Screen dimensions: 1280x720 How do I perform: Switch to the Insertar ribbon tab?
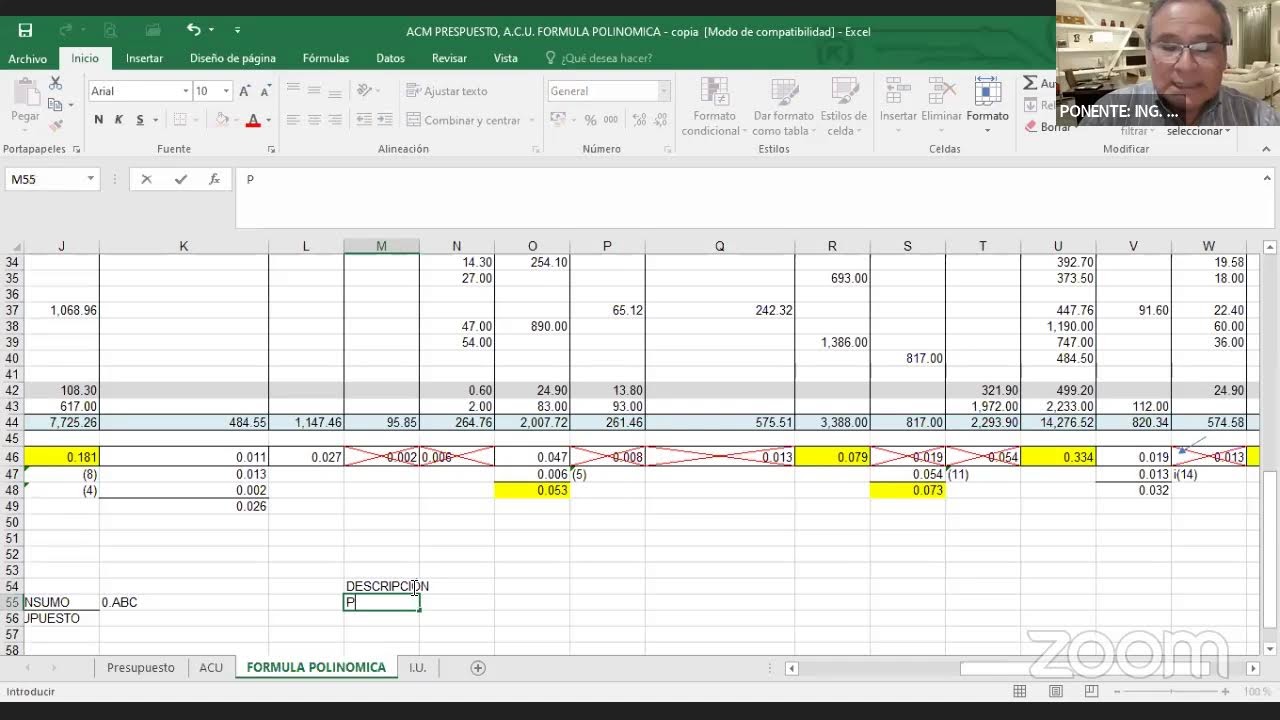click(x=144, y=58)
